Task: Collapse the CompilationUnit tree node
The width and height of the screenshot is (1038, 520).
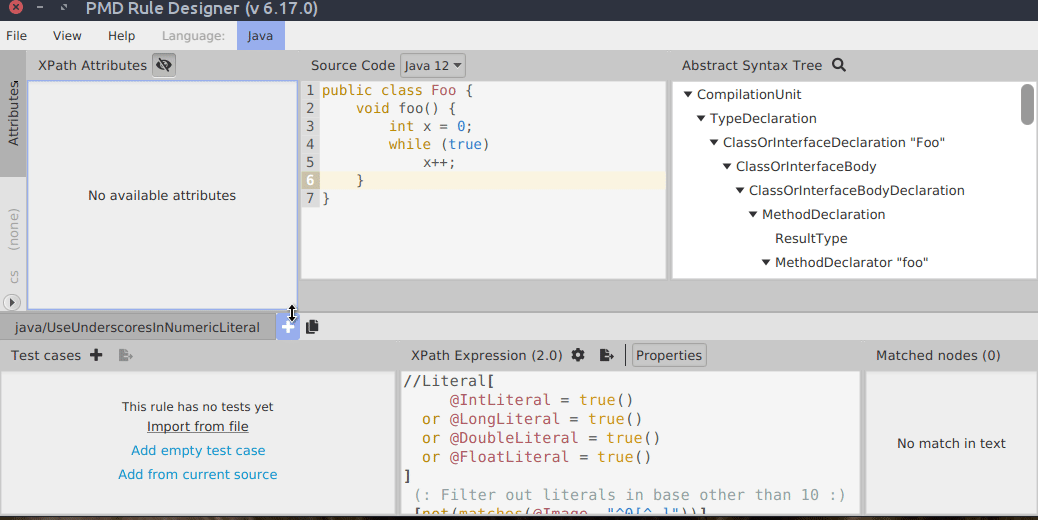Action: tap(688, 95)
